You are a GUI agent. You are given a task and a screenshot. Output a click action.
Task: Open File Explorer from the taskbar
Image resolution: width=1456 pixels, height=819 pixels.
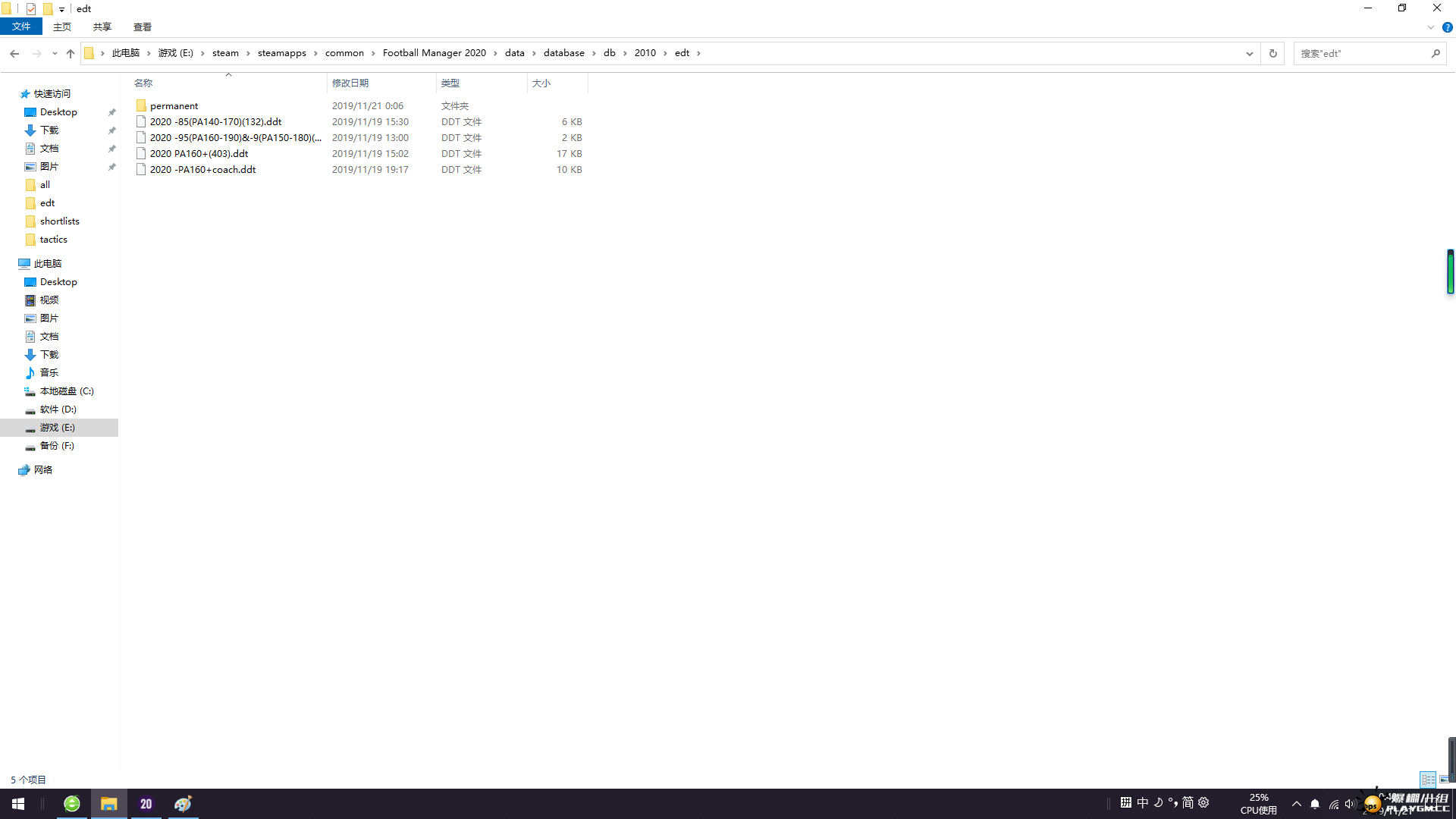click(x=109, y=804)
